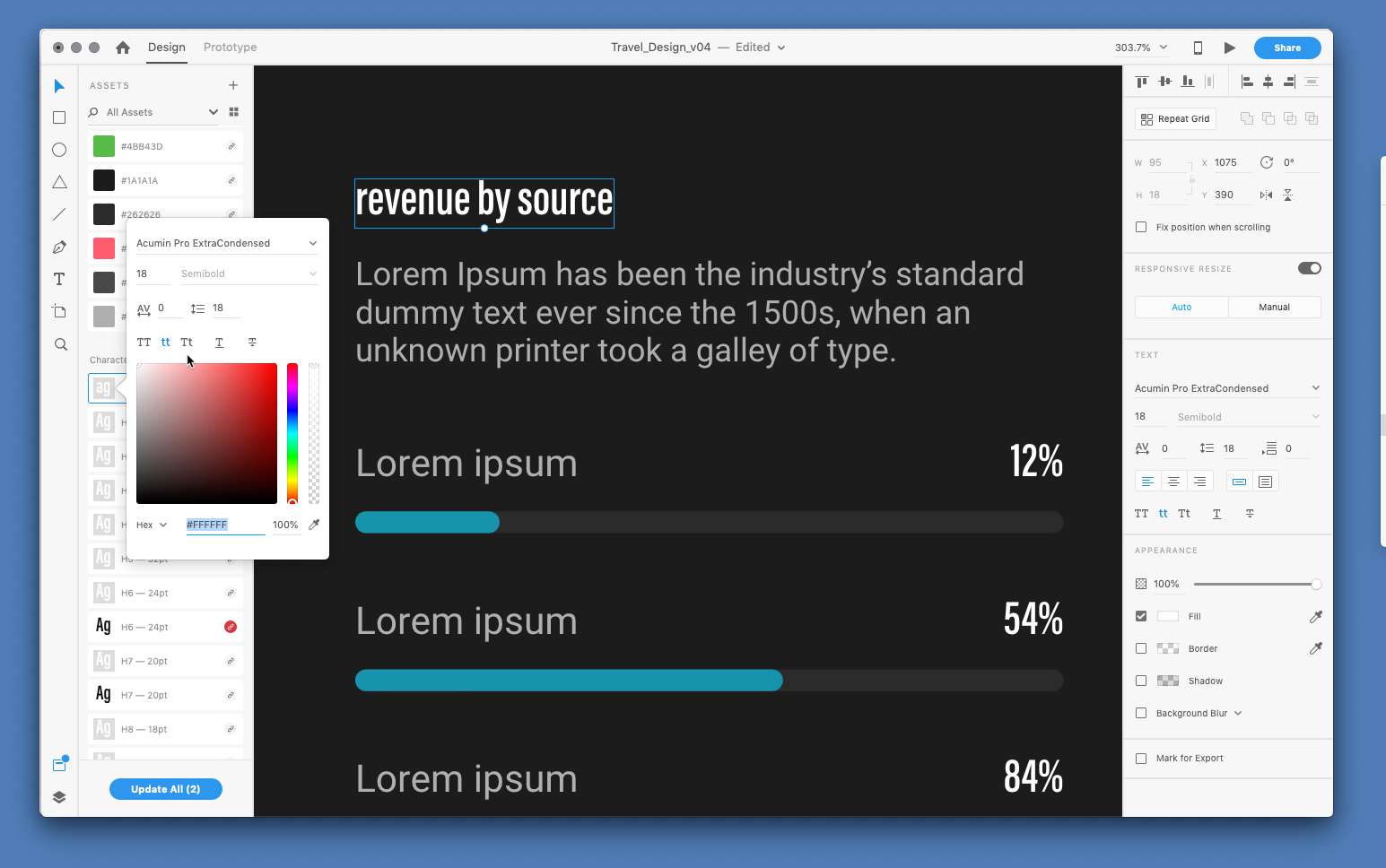Select the H8 — 18pt character style
The height and width of the screenshot is (868, 1386).
165,729
